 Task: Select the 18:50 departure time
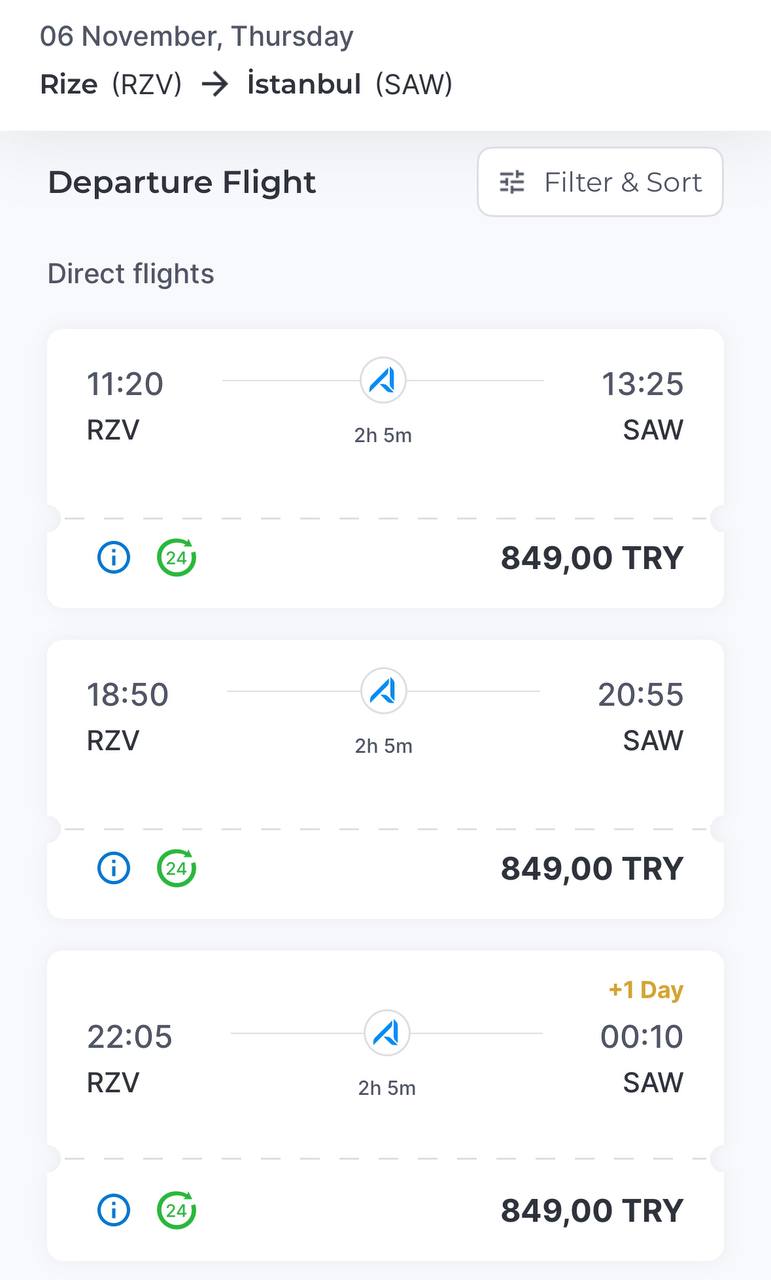(x=128, y=695)
